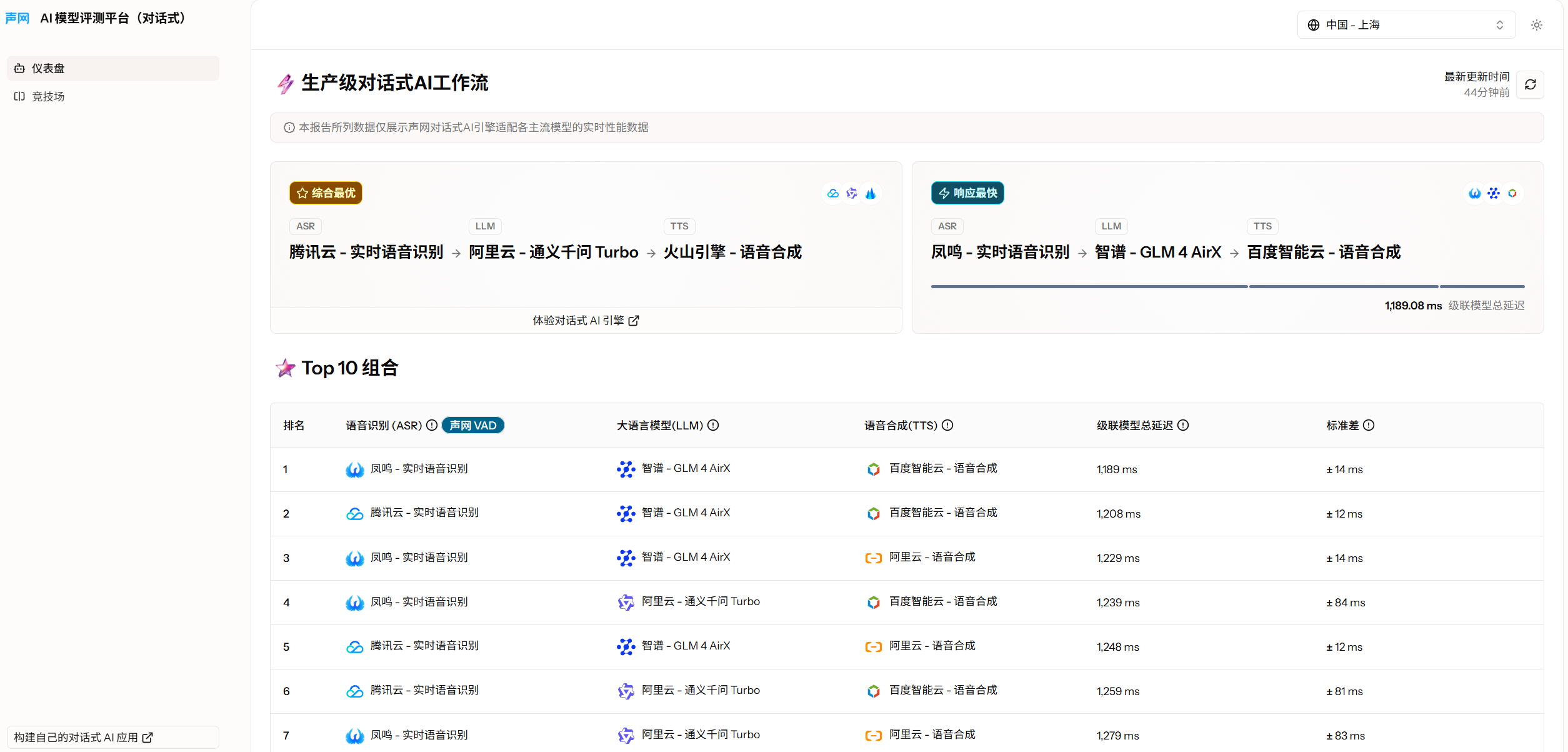Click the Tongyi Qianwen icon in rank 6 row
1568x752 pixels.
click(626, 691)
